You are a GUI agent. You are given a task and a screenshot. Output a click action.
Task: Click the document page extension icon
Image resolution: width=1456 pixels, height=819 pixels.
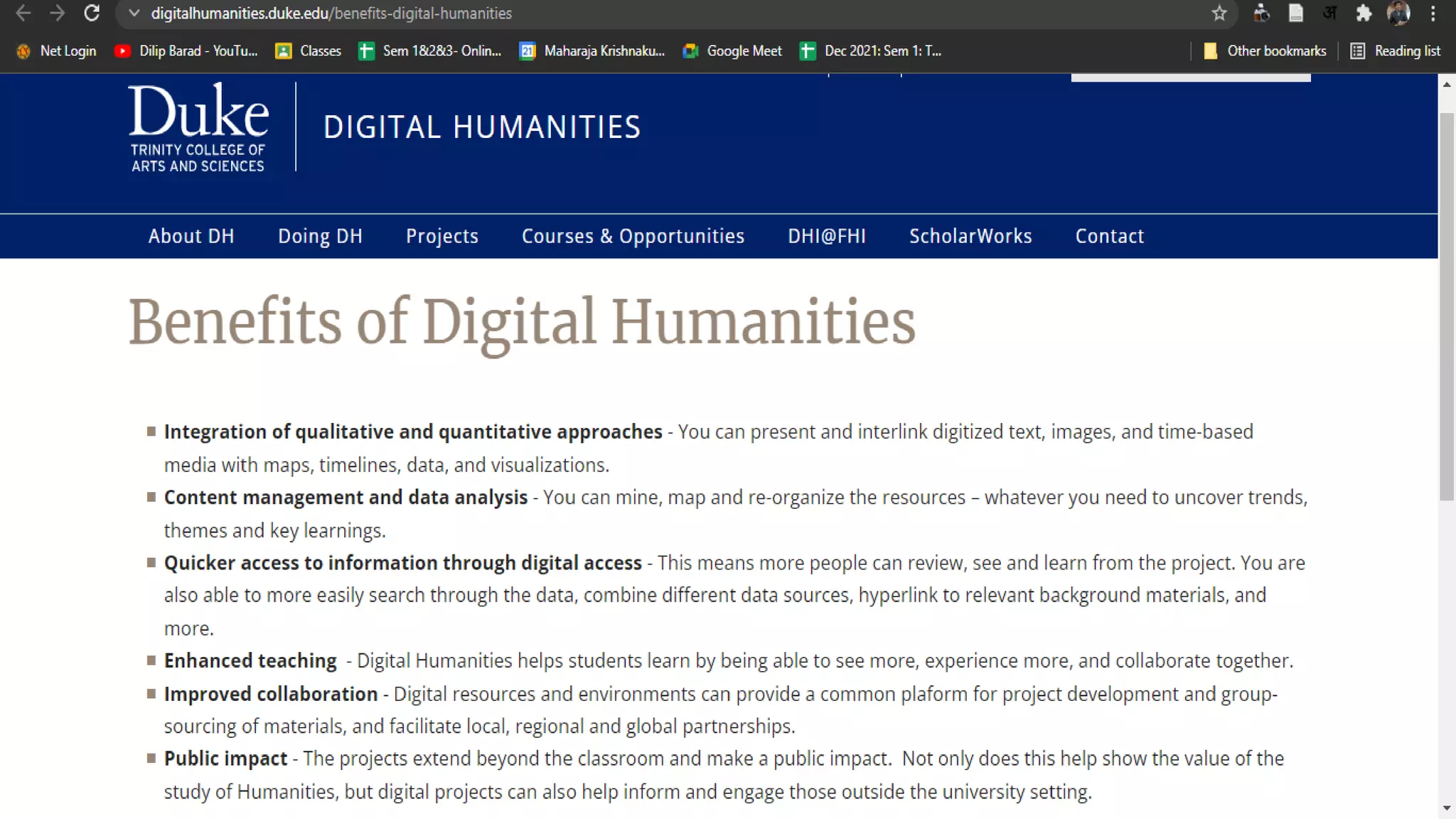pos(1296,14)
